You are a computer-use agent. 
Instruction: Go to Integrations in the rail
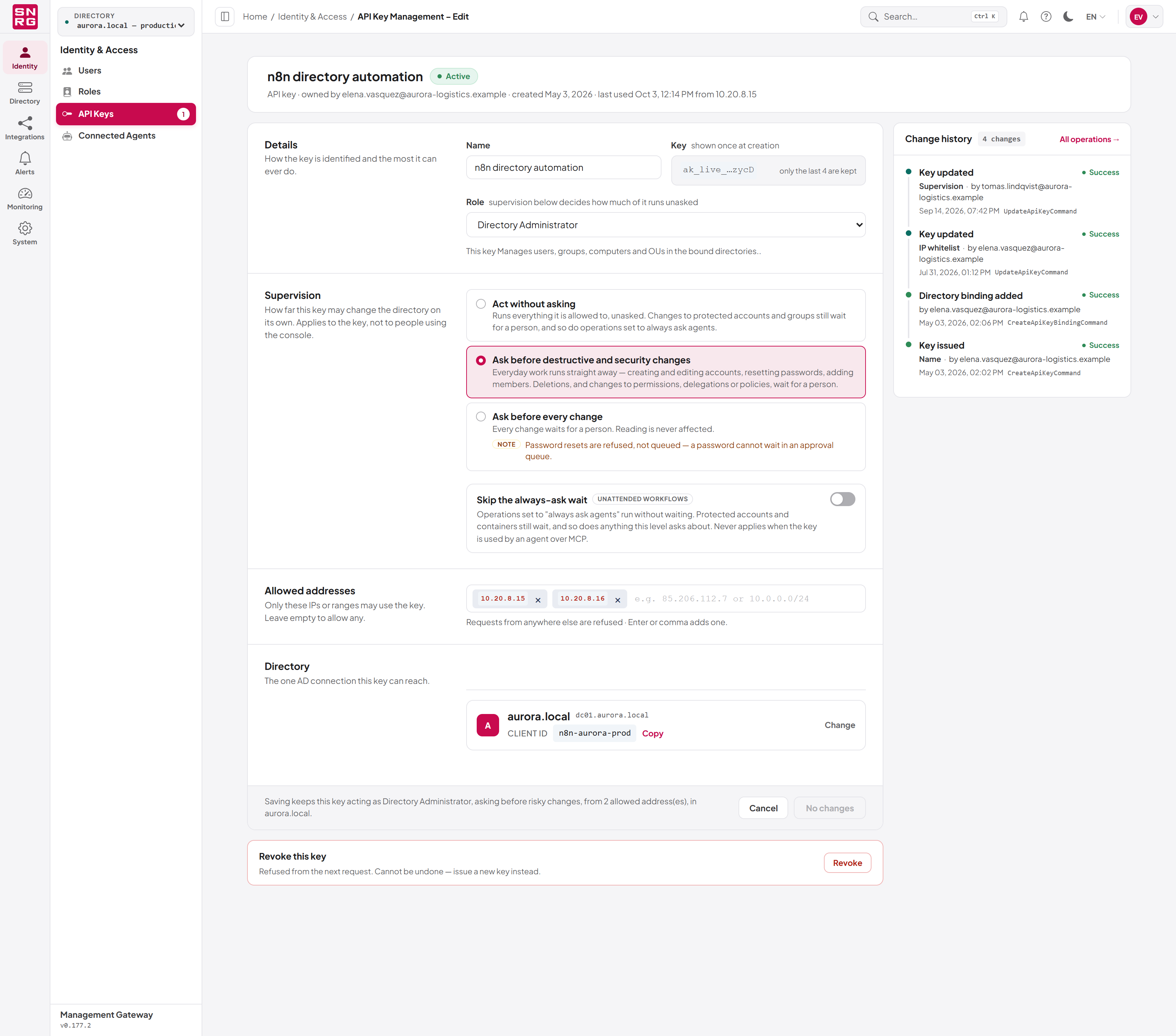coord(25,128)
